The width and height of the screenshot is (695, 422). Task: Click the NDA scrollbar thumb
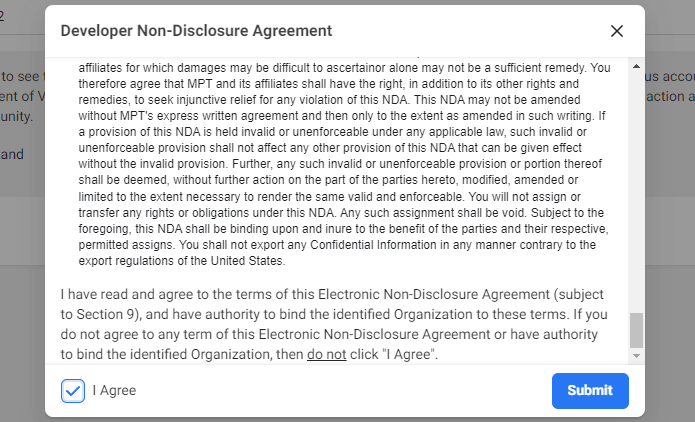(x=636, y=329)
